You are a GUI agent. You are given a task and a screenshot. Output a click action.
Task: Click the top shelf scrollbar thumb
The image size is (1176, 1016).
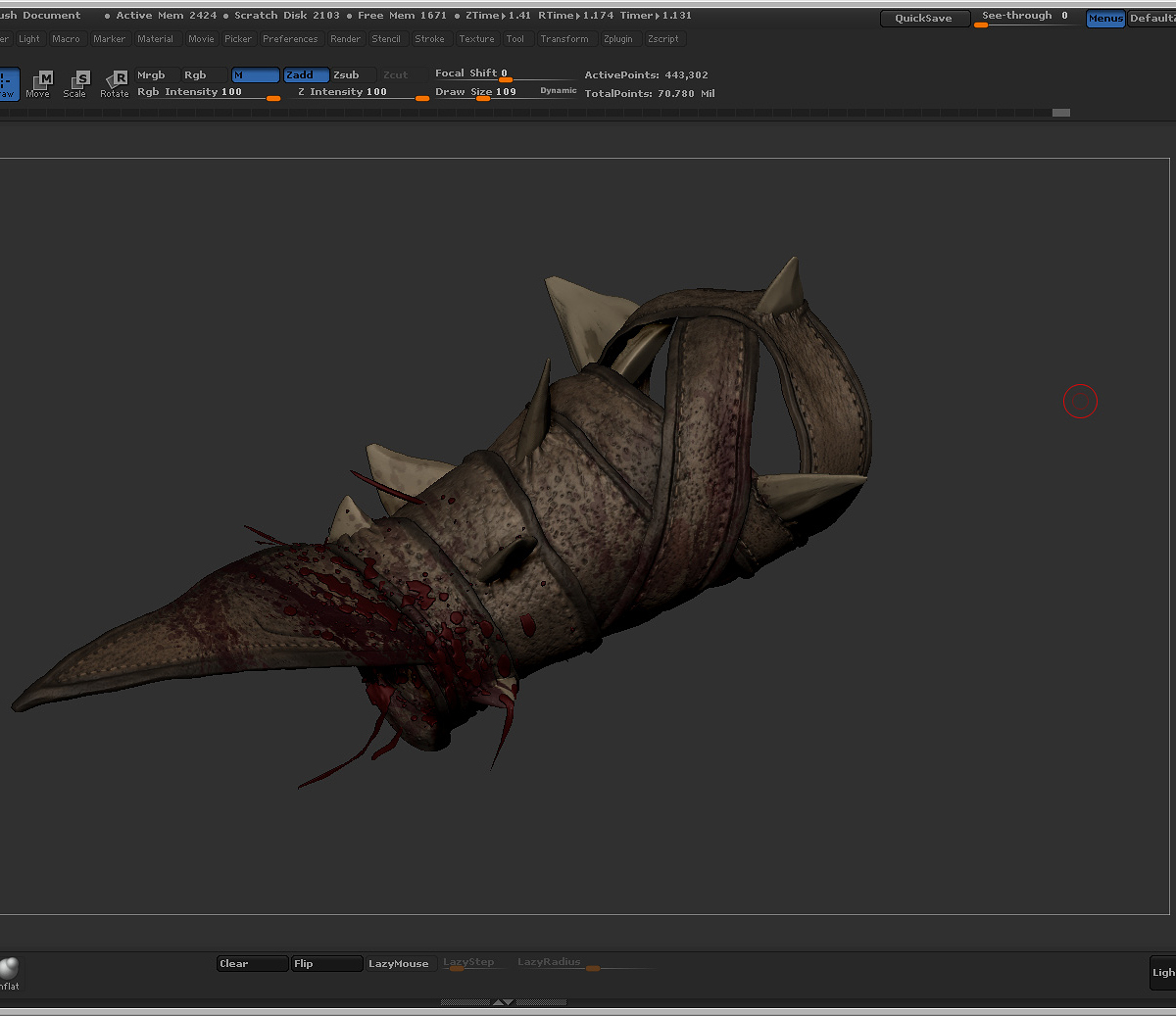(x=1061, y=113)
